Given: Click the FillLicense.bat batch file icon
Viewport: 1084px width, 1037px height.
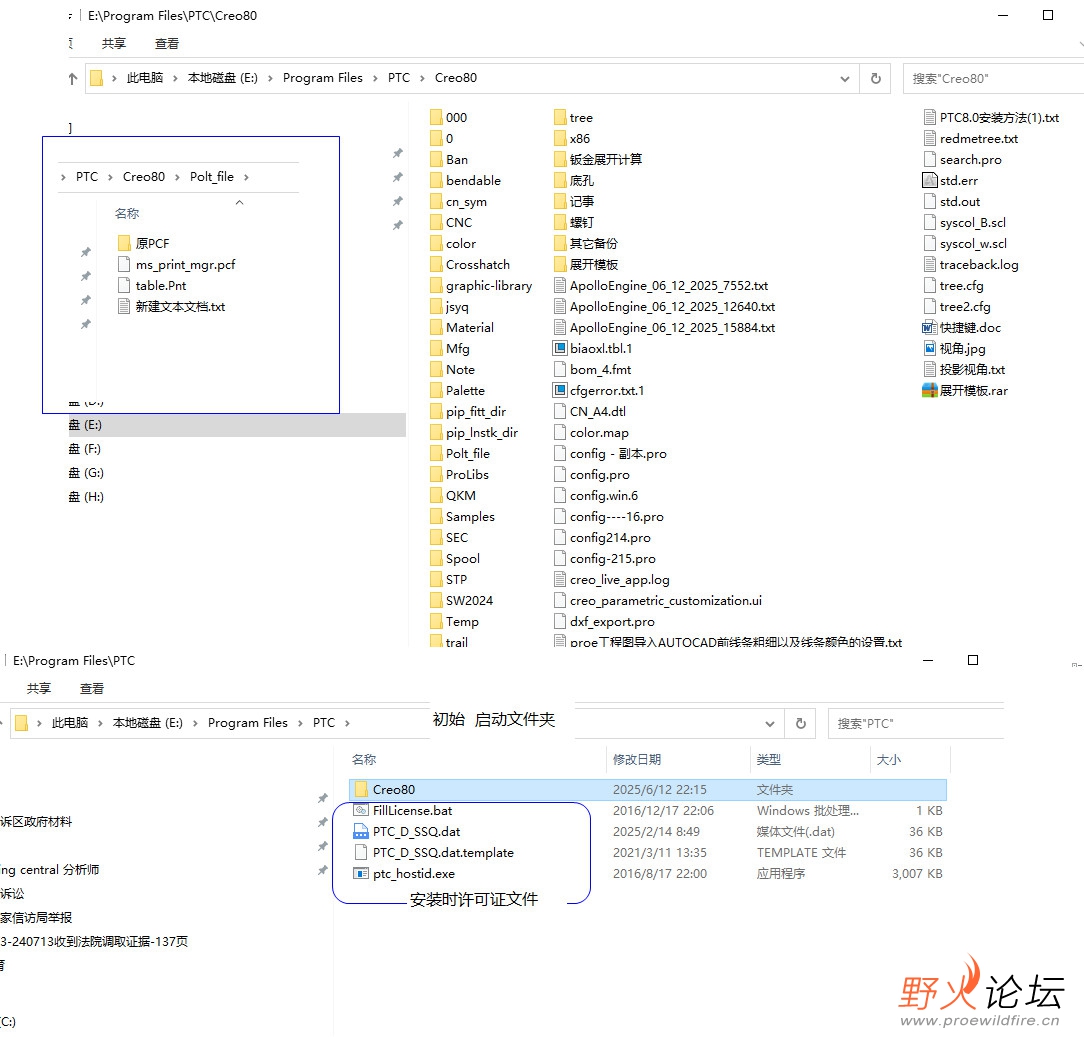Looking at the screenshot, I should coord(361,810).
